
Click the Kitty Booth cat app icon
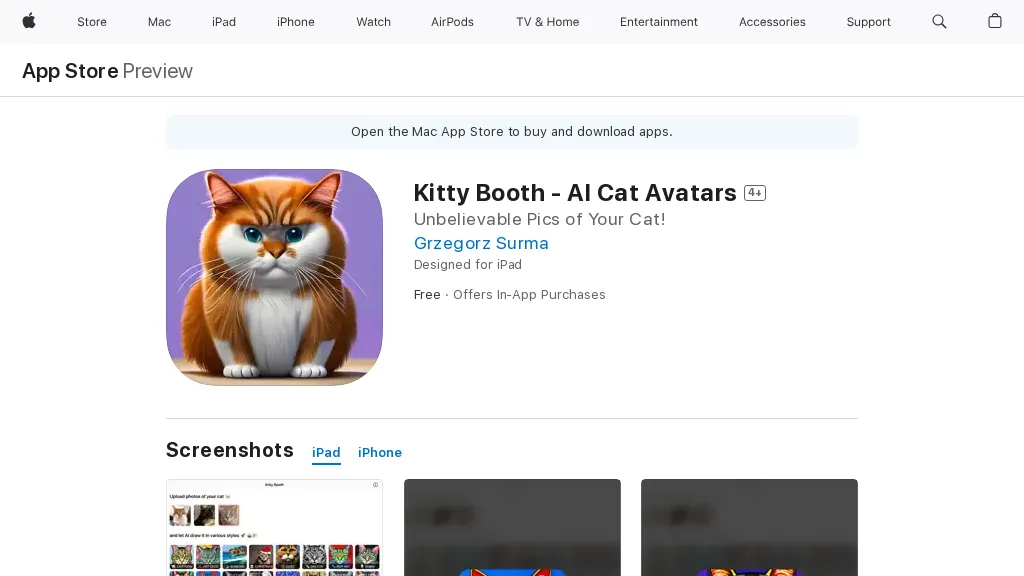(274, 277)
